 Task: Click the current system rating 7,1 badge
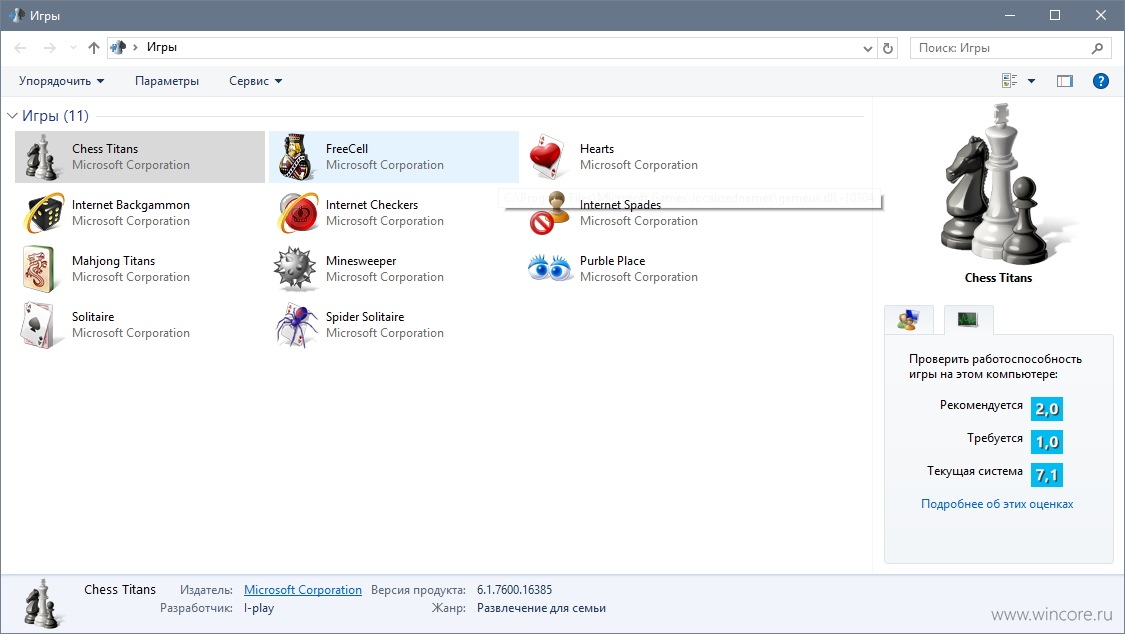click(x=1047, y=475)
